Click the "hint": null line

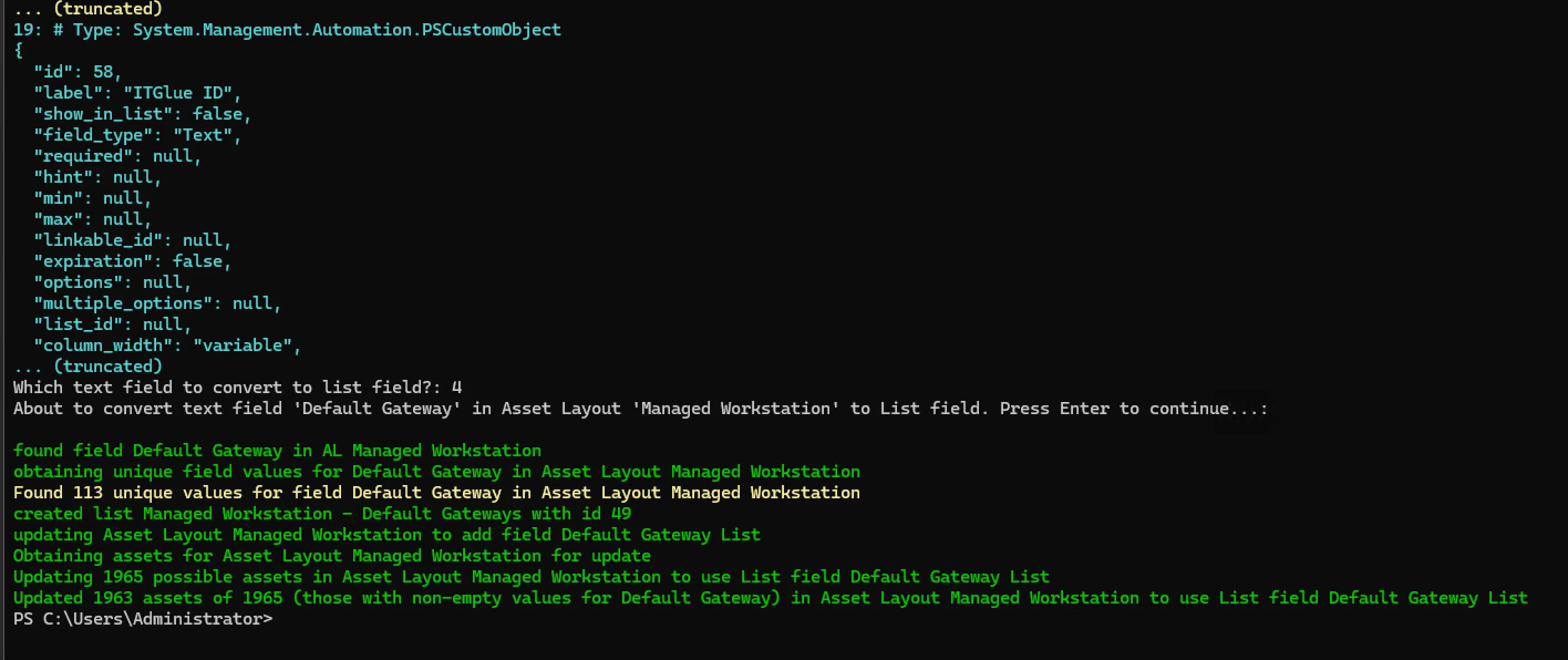click(97, 177)
